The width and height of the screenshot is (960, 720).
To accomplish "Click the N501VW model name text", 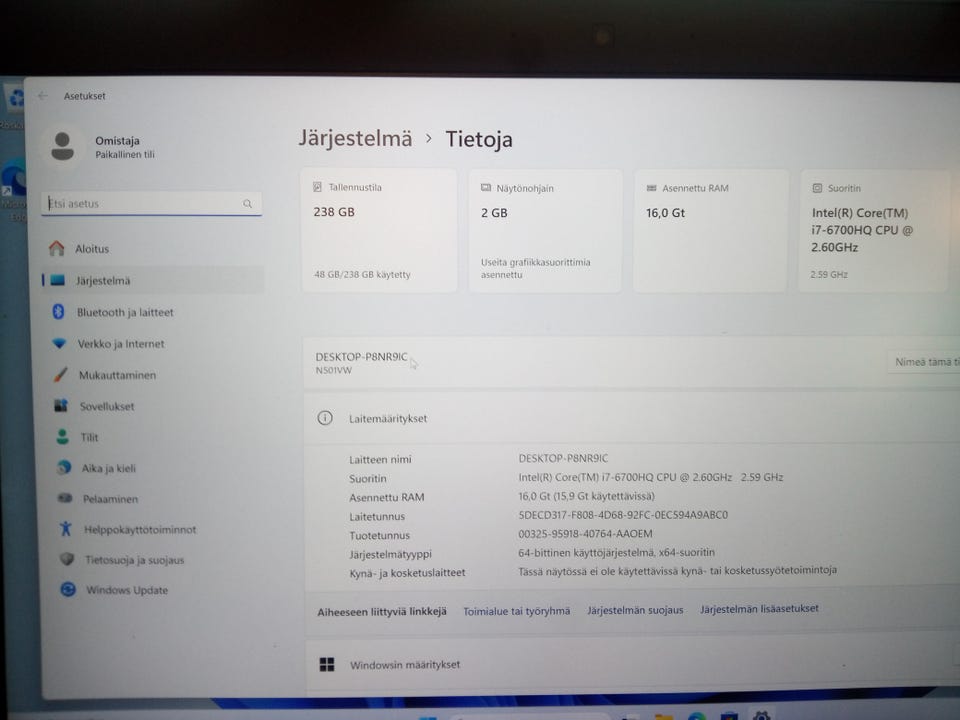I will click(x=334, y=370).
